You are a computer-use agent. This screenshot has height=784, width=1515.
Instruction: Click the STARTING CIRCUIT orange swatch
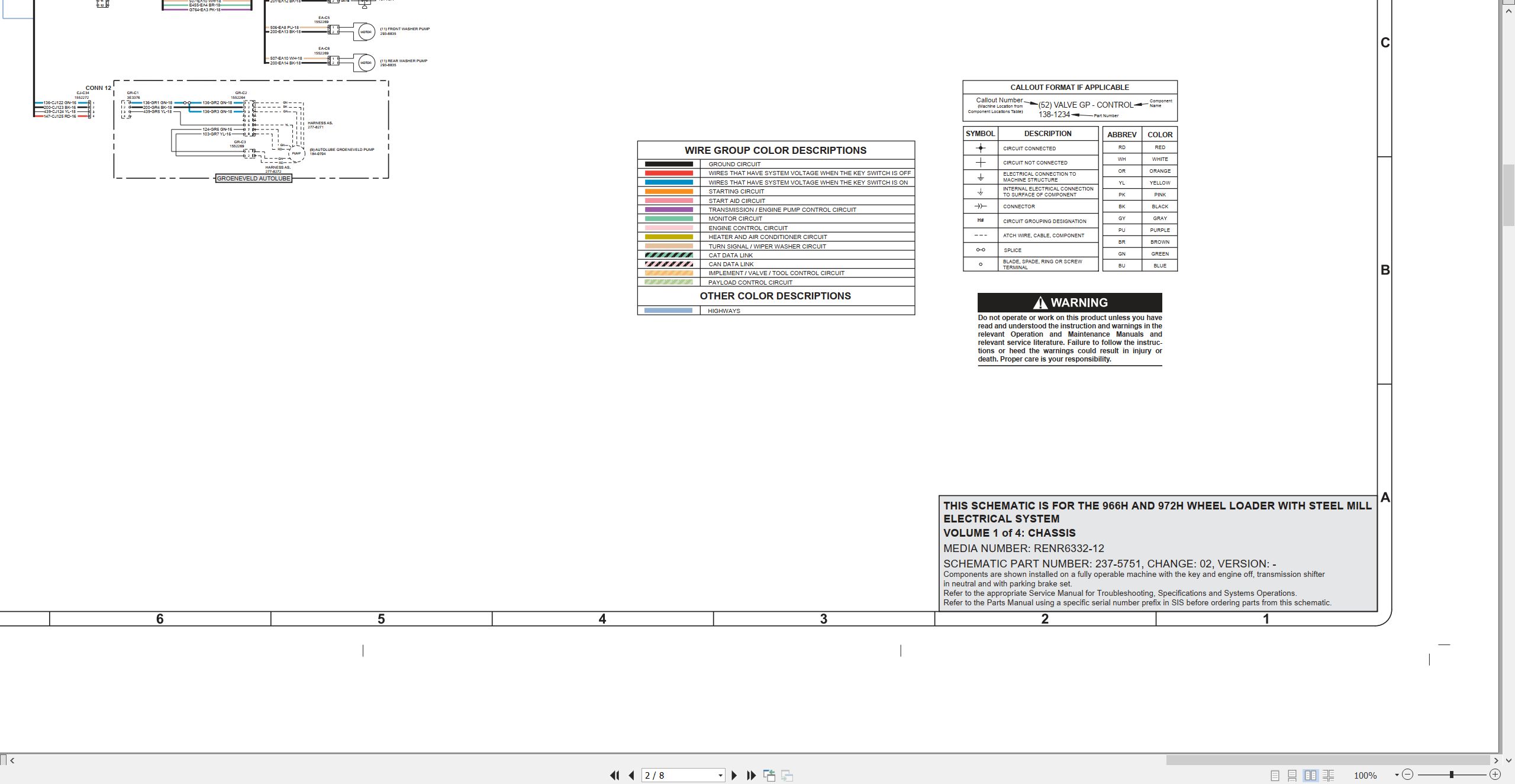click(x=669, y=191)
